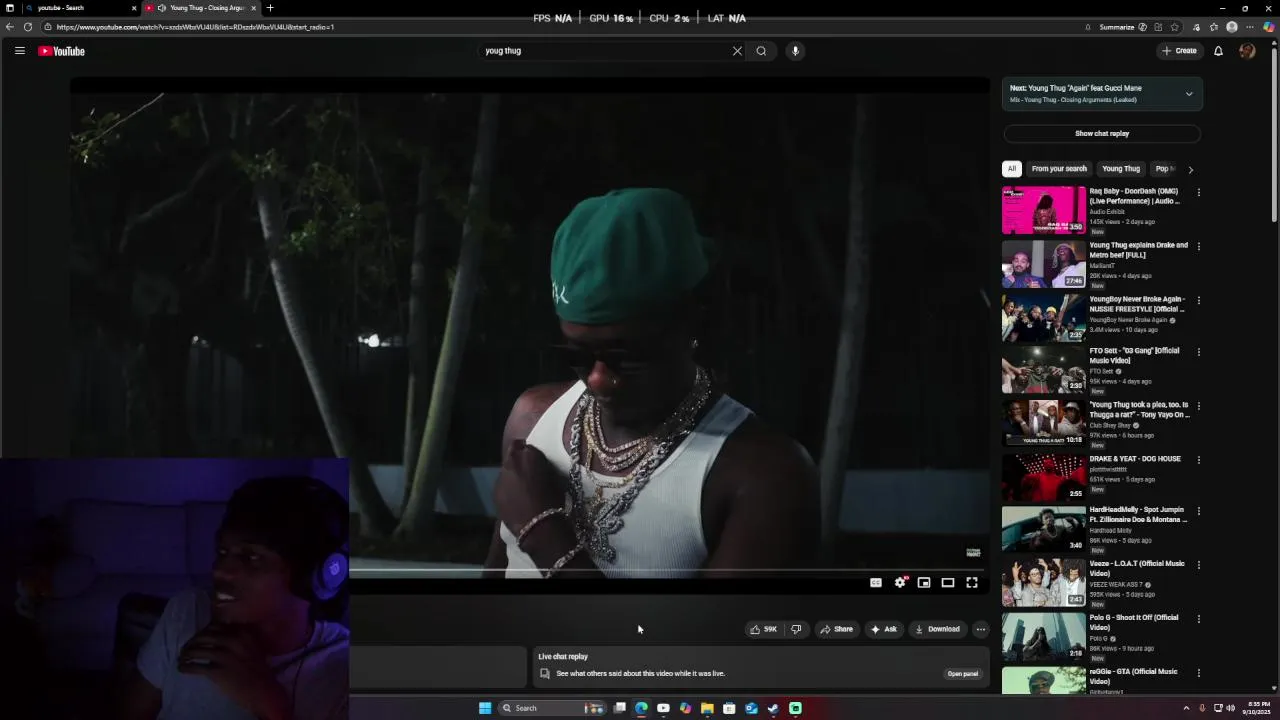The height and width of the screenshot is (720, 1280).
Task: Dislike the video
Action: click(x=796, y=629)
